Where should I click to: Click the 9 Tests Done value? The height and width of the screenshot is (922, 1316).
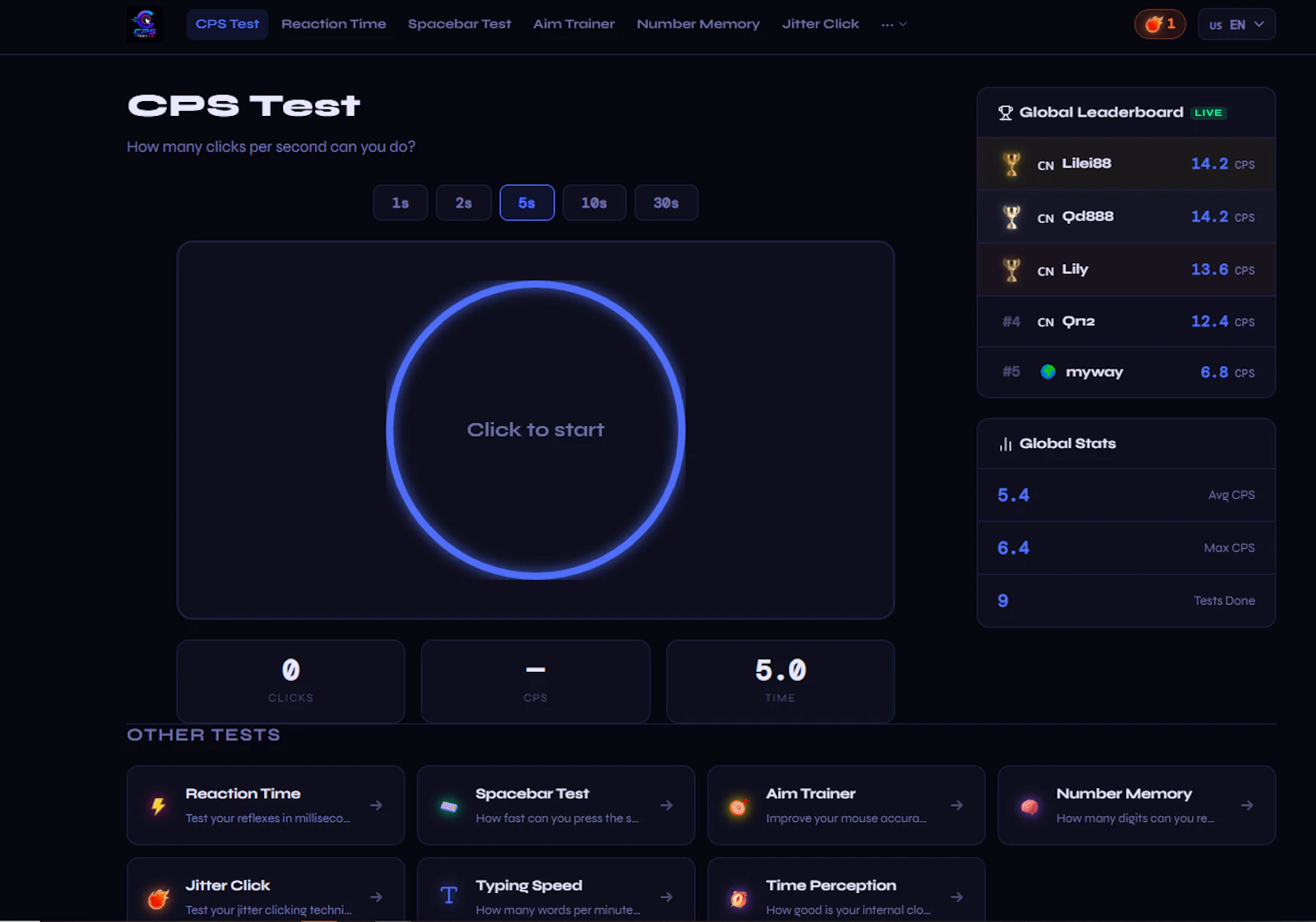pyautogui.click(x=1003, y=601)
